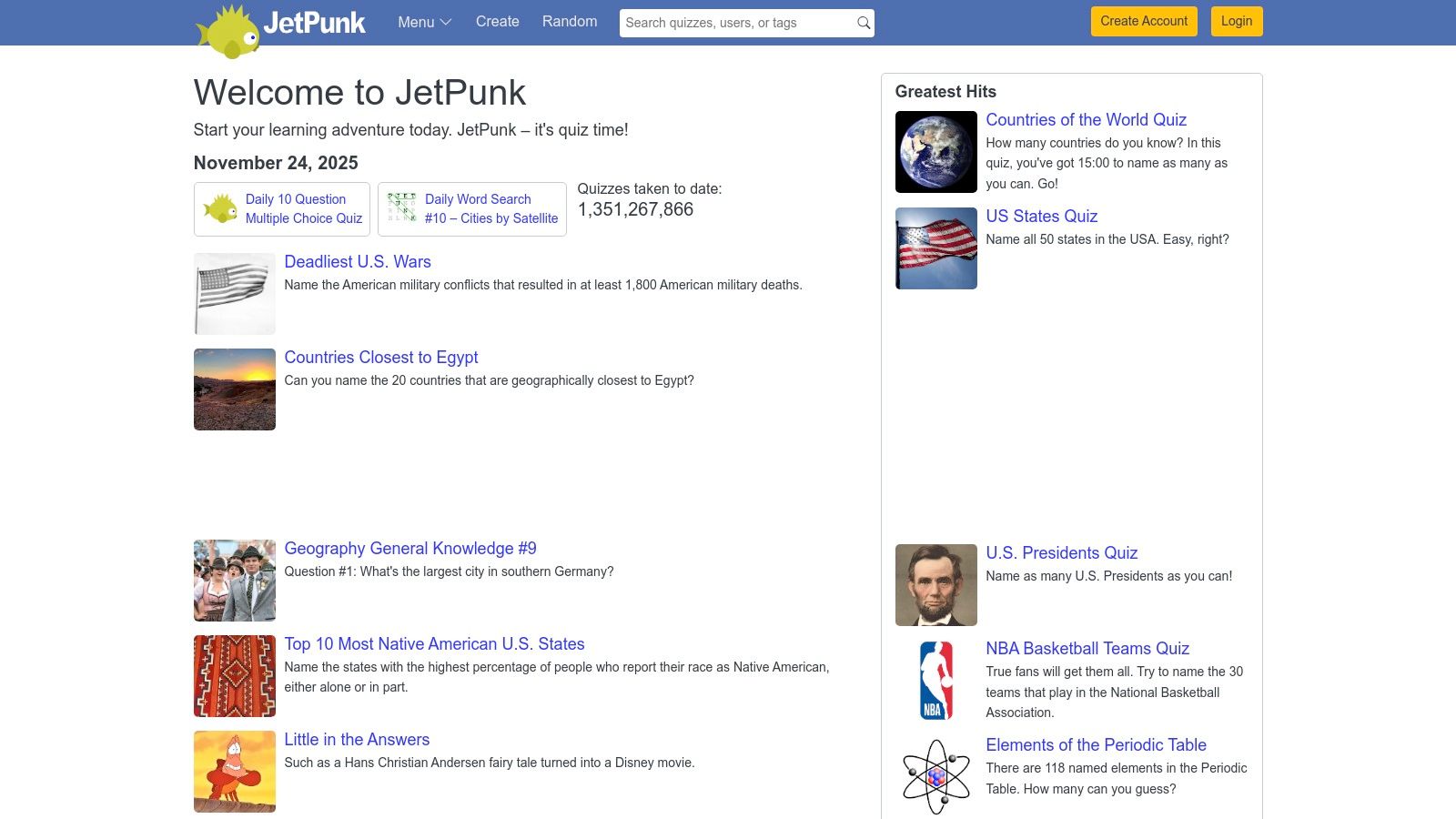Click the NBA logo icon
The image size is (1456, 819).
pos(935,680)
